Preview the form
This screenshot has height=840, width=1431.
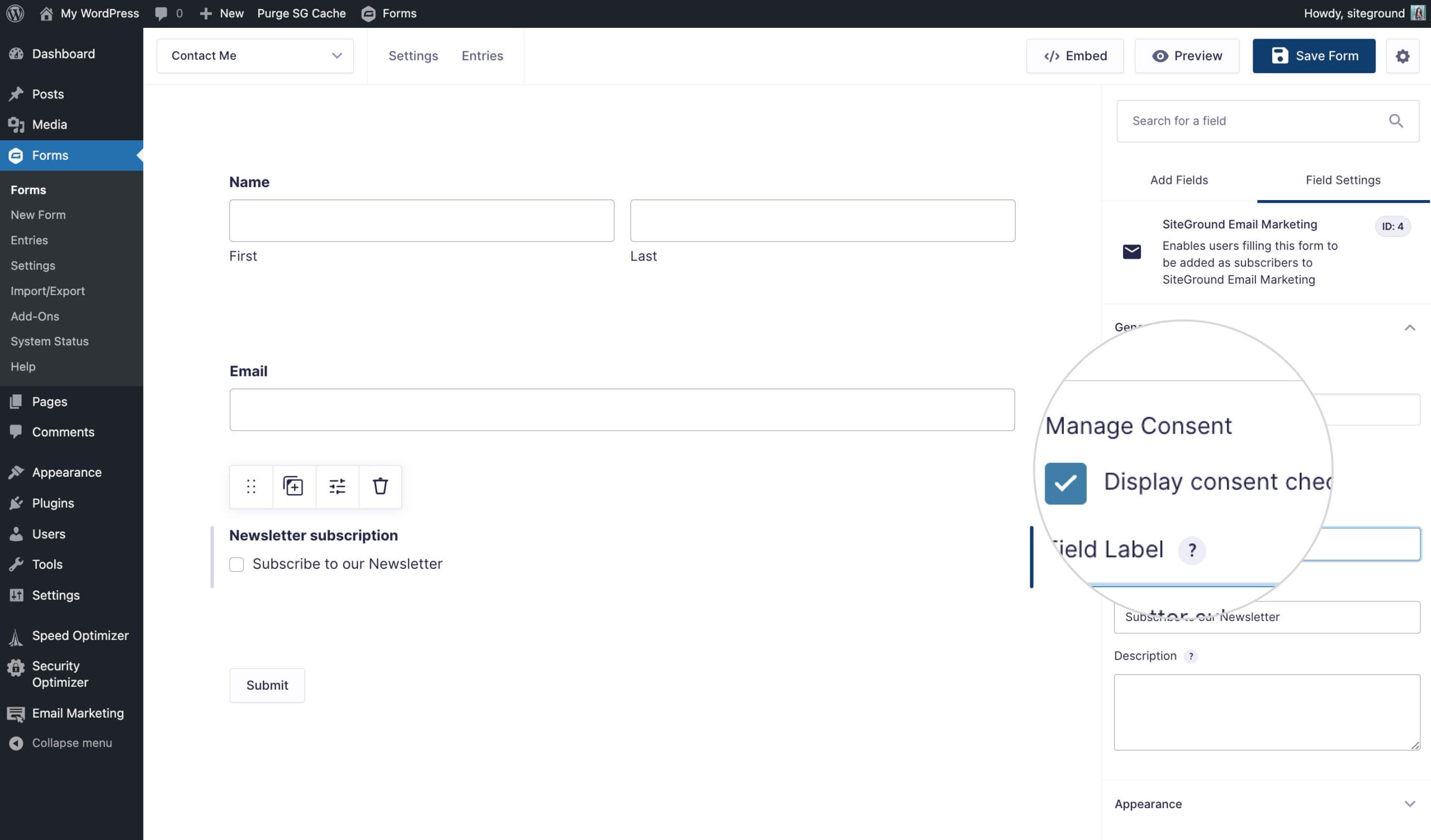click(1187, 56)
